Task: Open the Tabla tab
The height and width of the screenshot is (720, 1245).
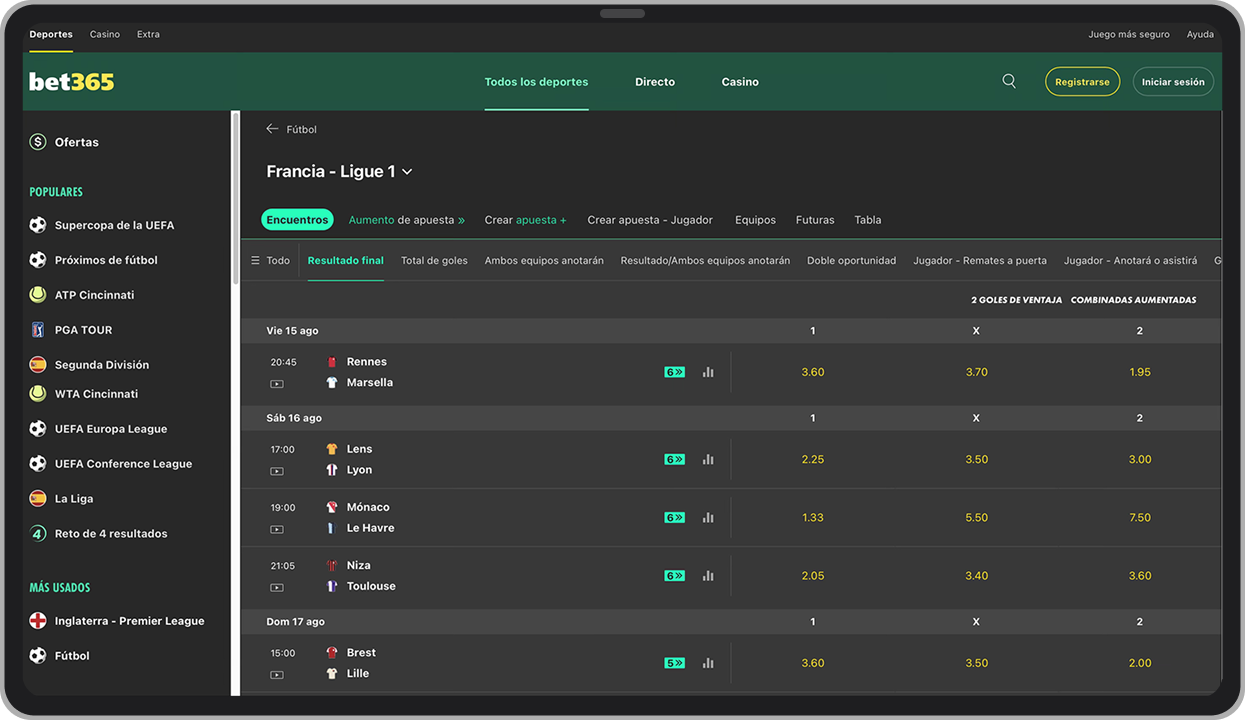Action: pyautogui.click(x=868, y=220)
